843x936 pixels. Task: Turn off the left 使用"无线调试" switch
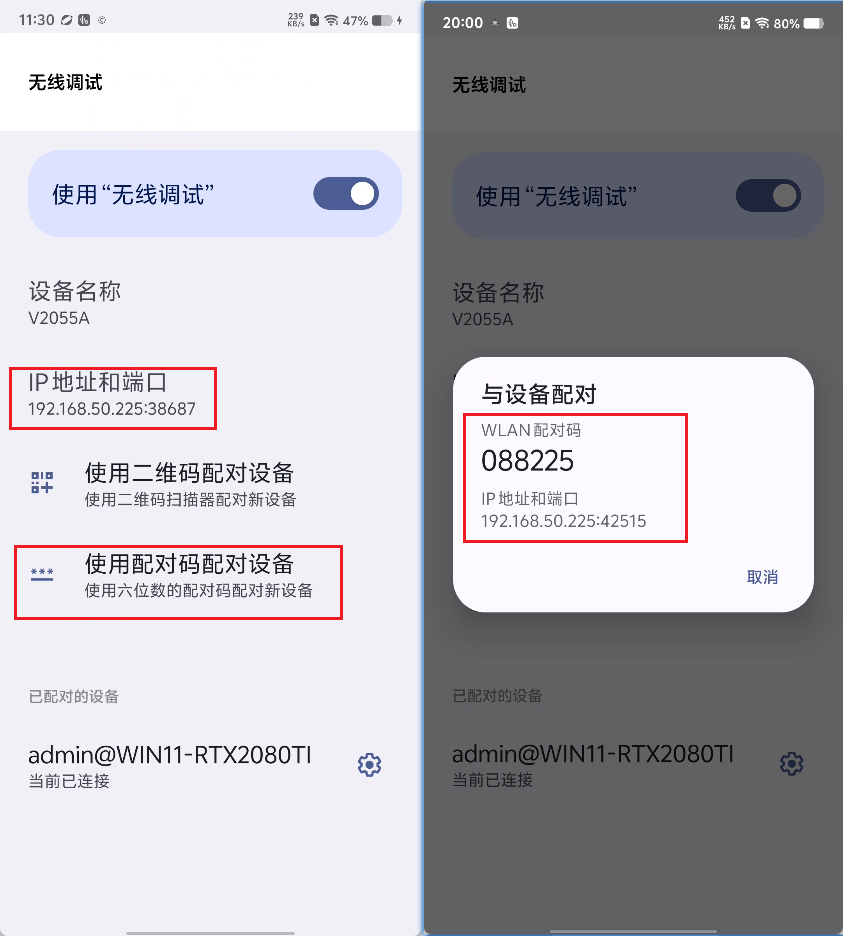coord(346,193)
